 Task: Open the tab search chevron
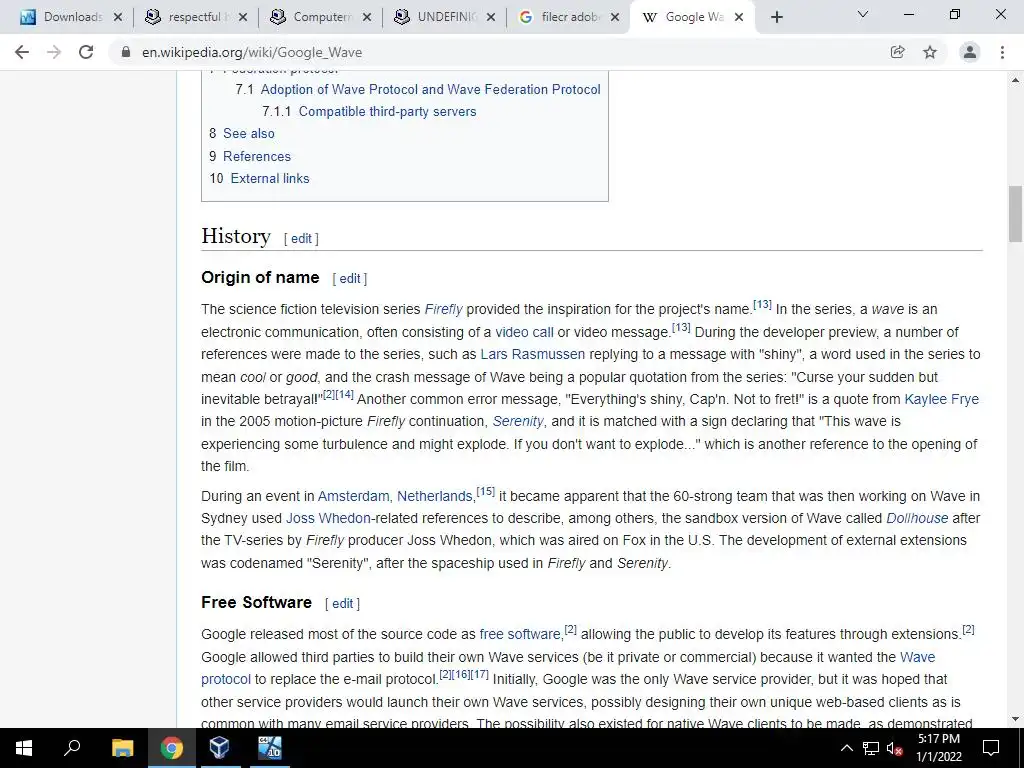pyautogui.click(x=863, y=14)
